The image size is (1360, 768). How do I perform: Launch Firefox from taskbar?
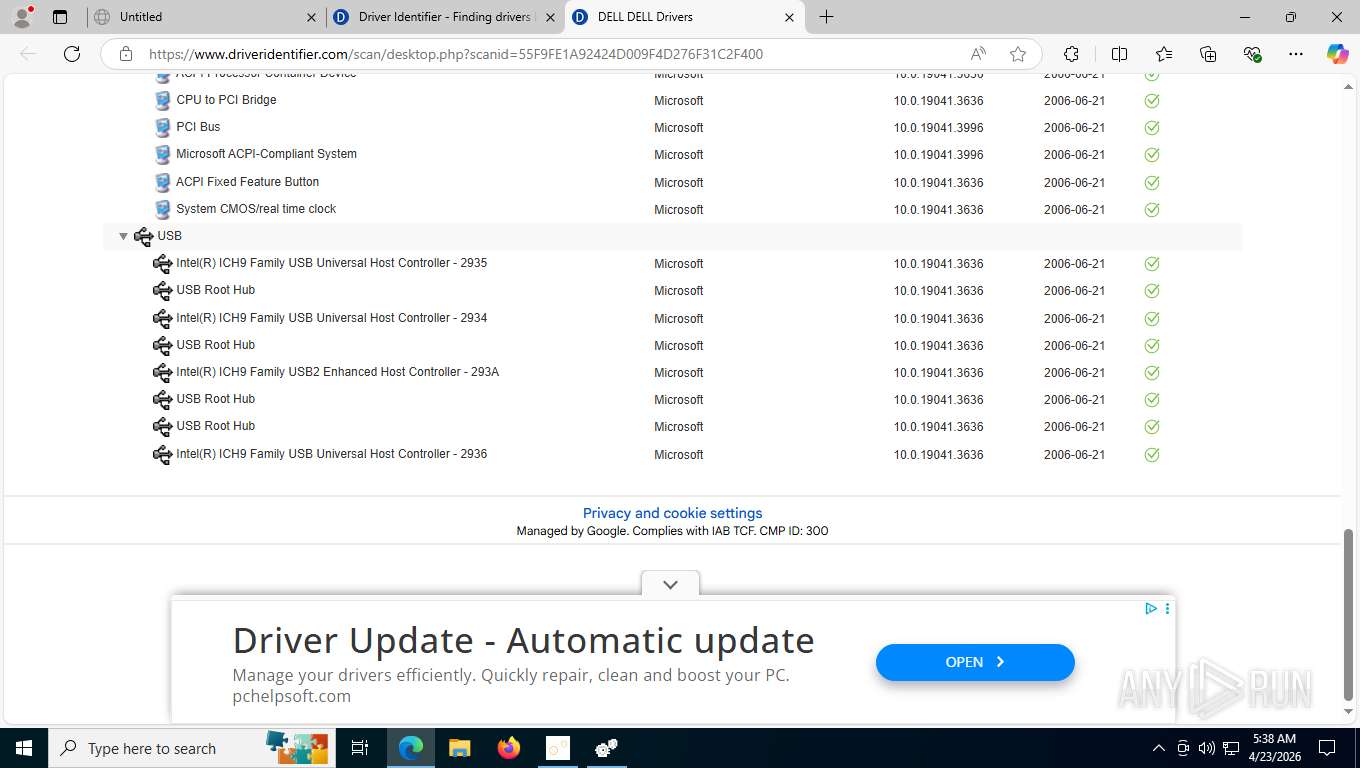click(509, 748)
